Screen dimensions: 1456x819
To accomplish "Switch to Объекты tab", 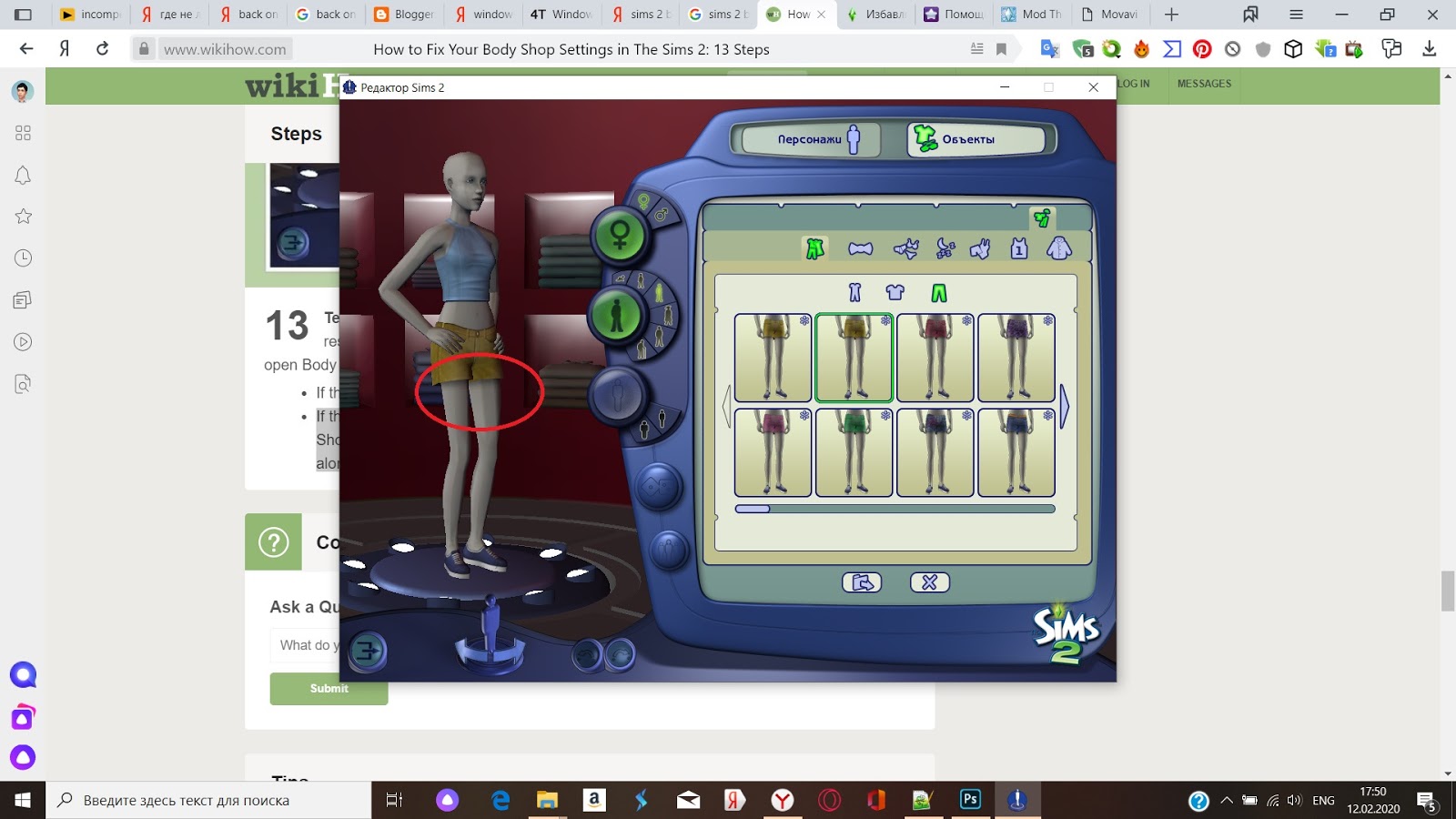I will click(x=976, y=139).
